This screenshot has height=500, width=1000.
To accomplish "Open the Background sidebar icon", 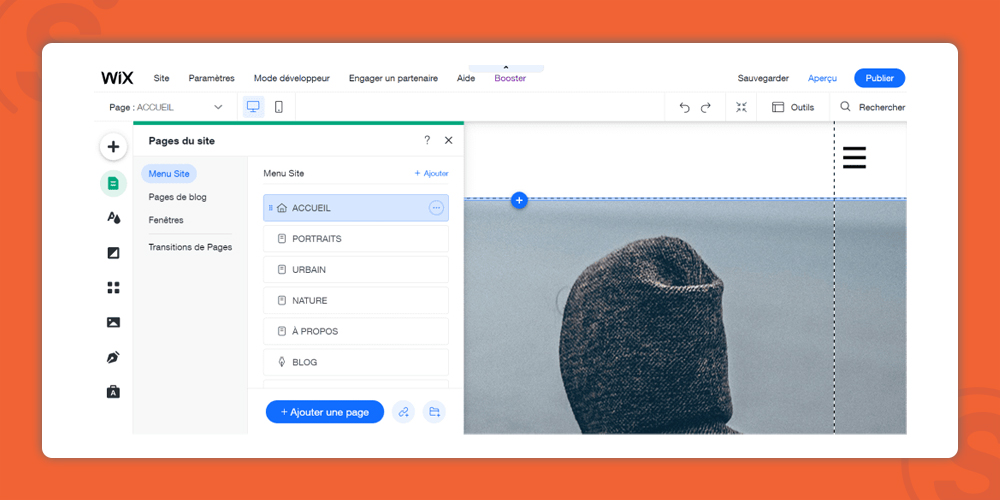I will 114,253.
